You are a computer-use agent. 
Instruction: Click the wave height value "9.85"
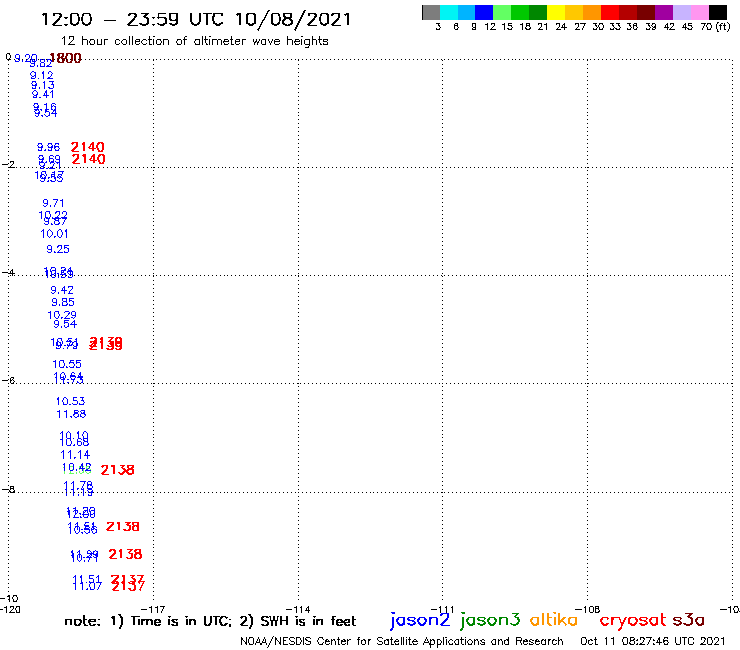[63, 302]
